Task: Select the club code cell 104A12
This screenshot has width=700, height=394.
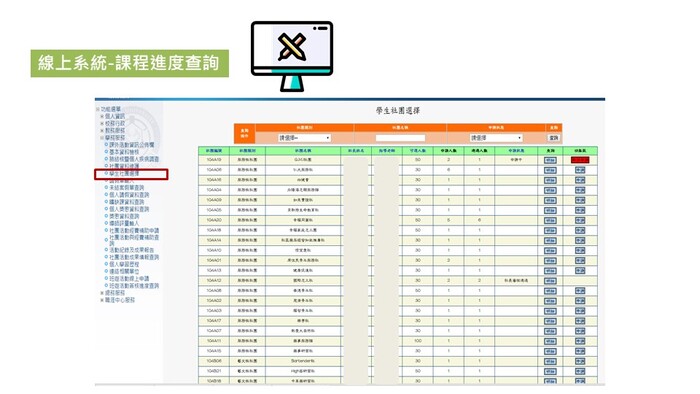Action: [214, 281]
